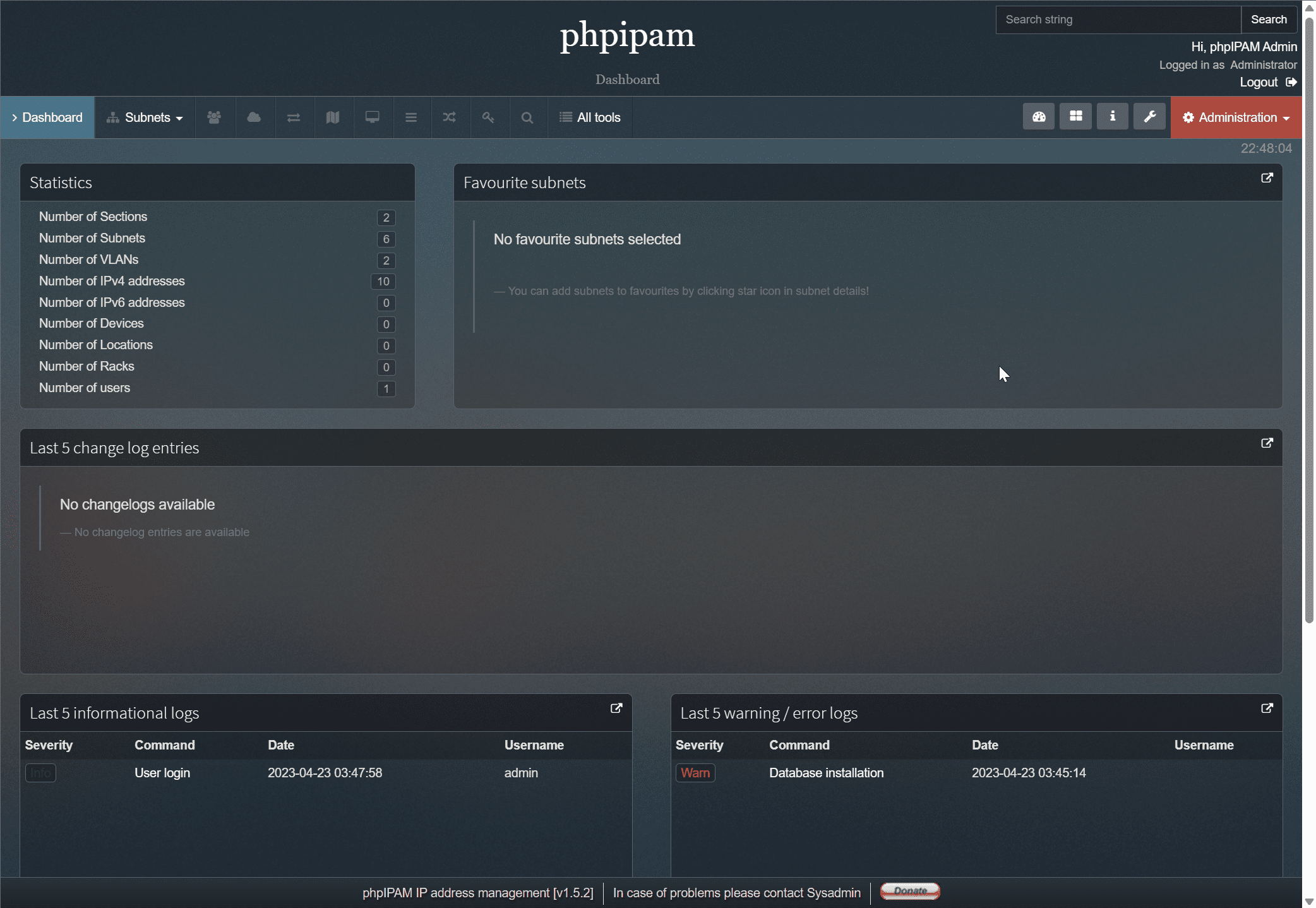
Task: Select the exchange arrows toolbar icon
Action: (294, 117)
